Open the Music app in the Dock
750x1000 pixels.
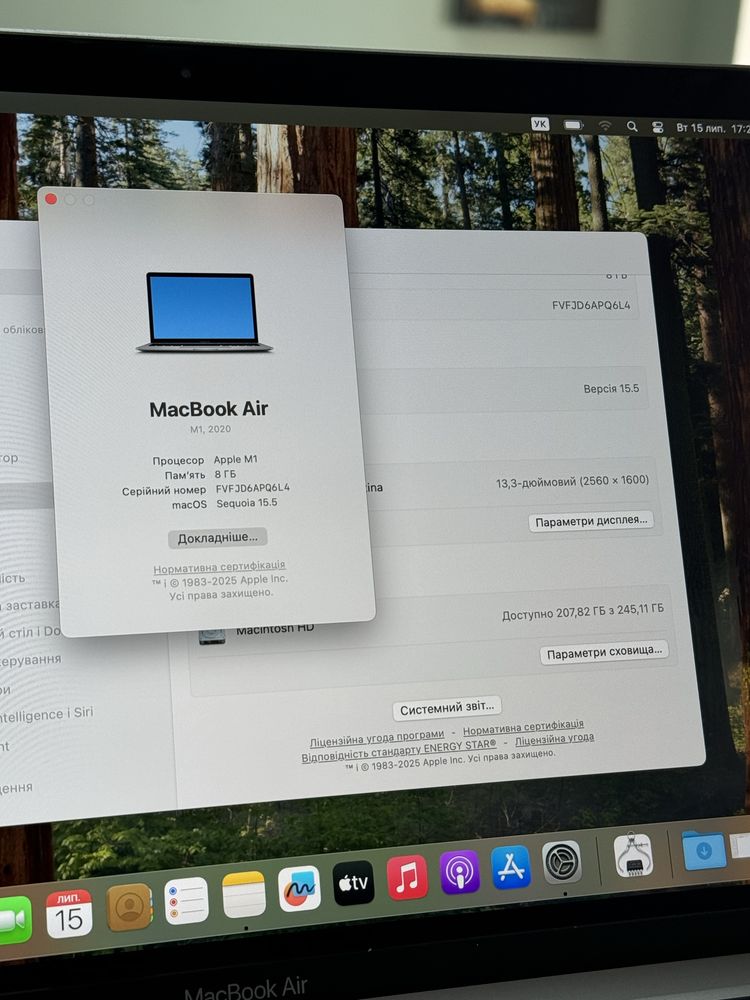tap(407, 877)
